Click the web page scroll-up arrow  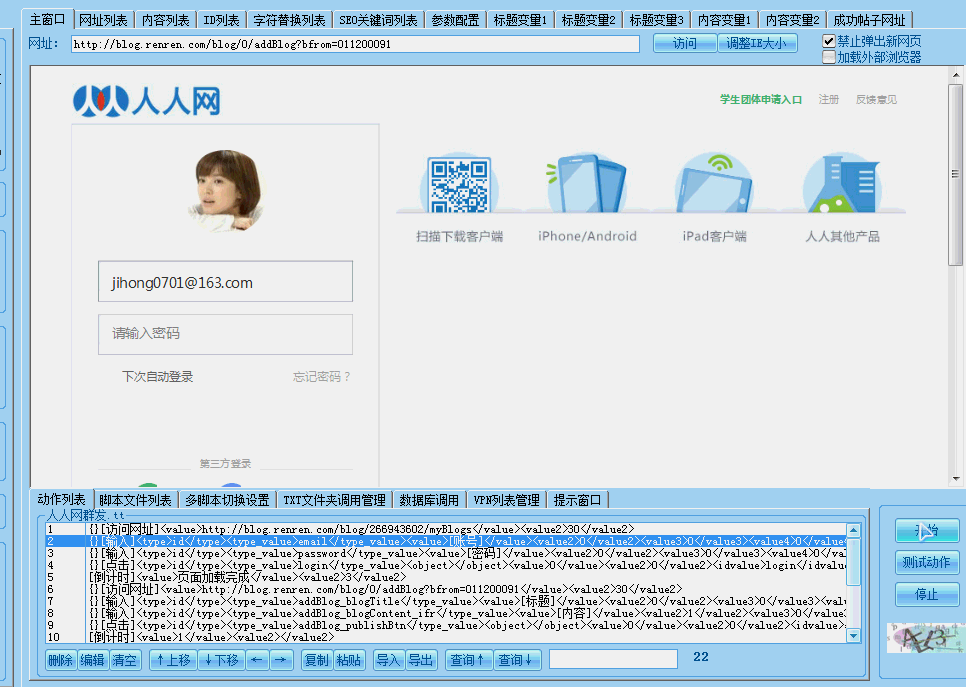(956, 75)
